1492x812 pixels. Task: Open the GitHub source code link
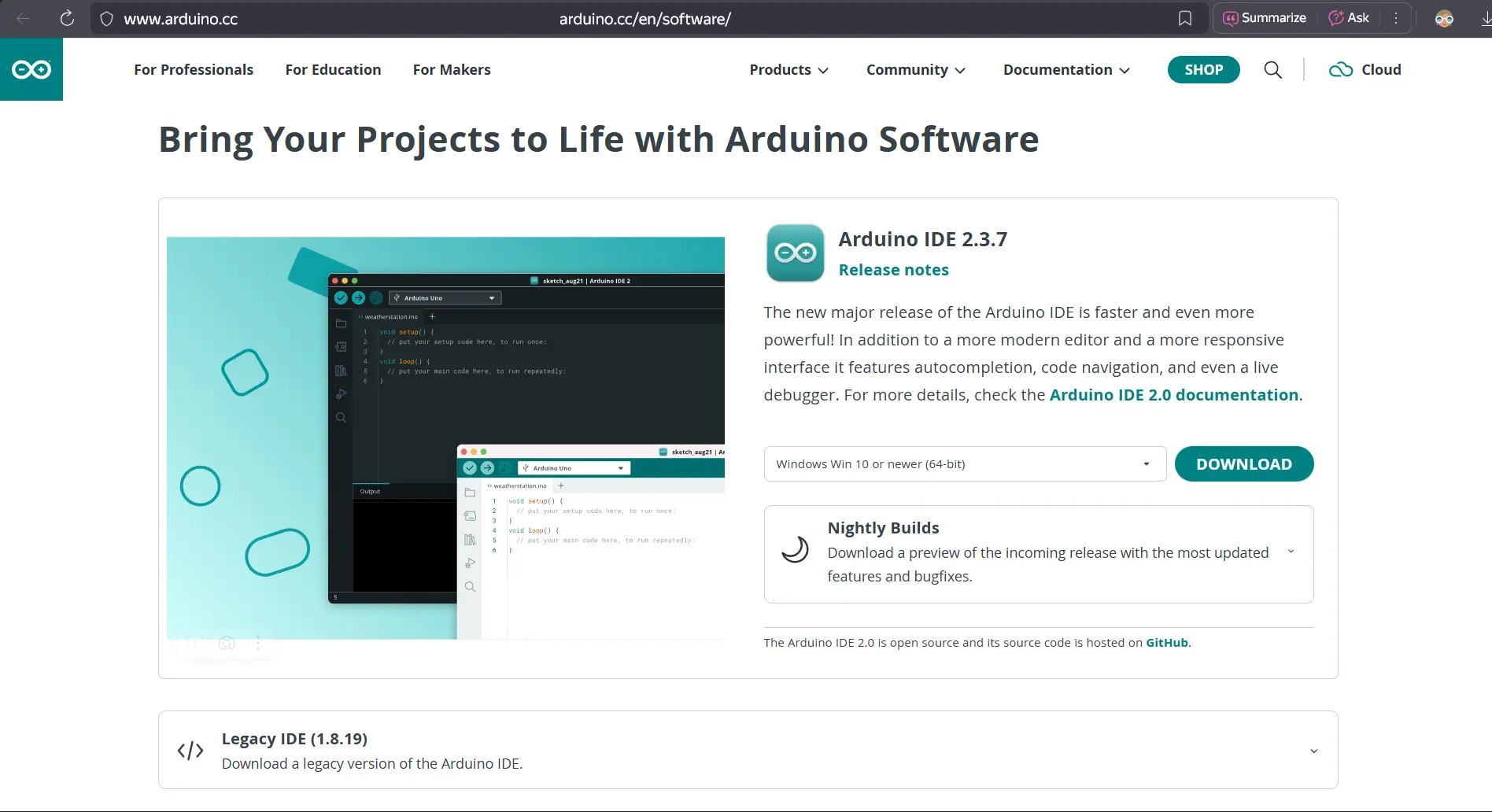[1167, 643]
